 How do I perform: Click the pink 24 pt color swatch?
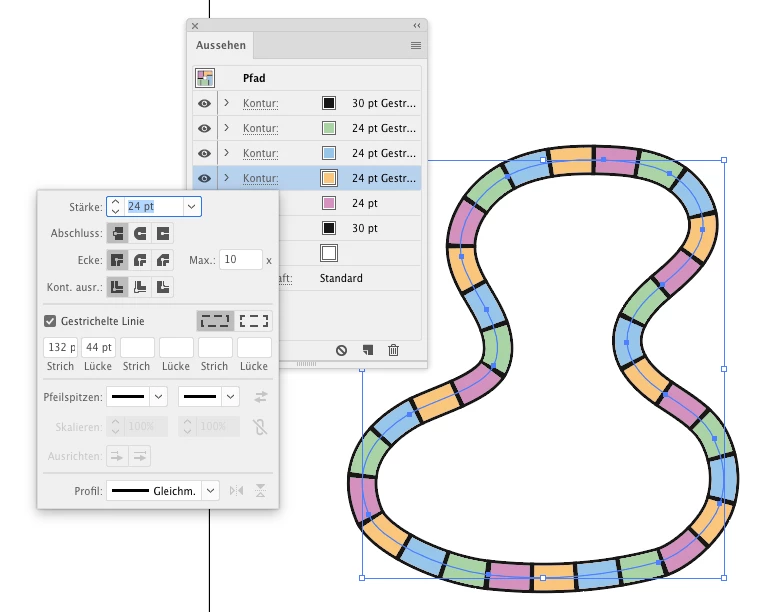click(x=329, y=203)
